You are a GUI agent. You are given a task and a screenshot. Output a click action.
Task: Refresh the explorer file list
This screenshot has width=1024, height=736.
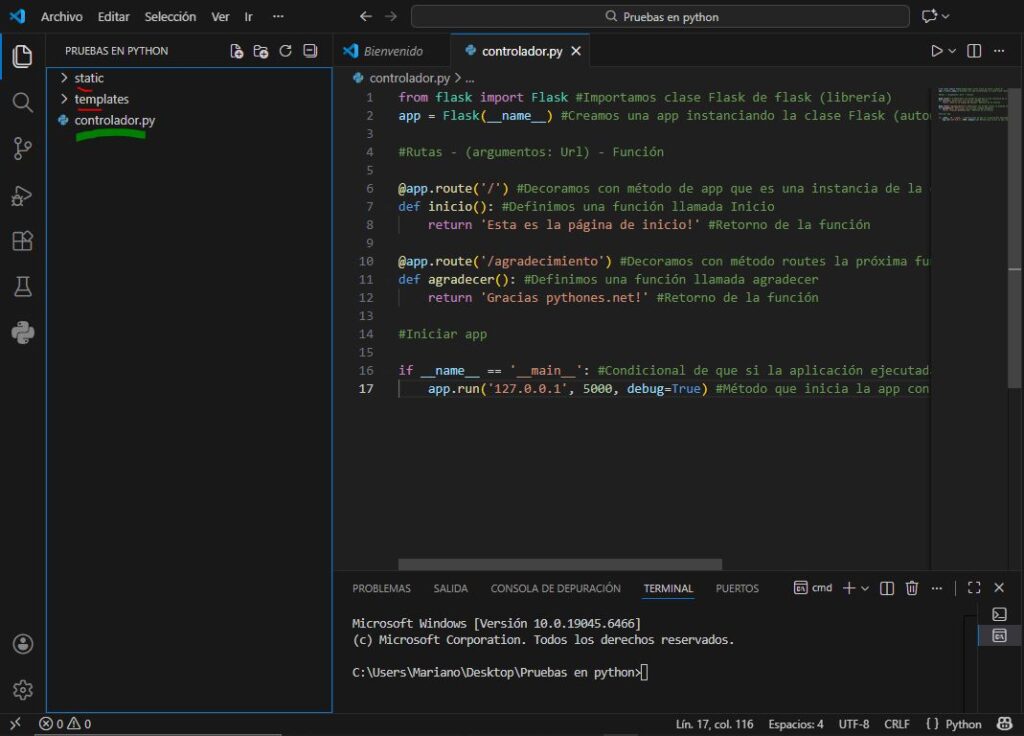coord(285,51)
